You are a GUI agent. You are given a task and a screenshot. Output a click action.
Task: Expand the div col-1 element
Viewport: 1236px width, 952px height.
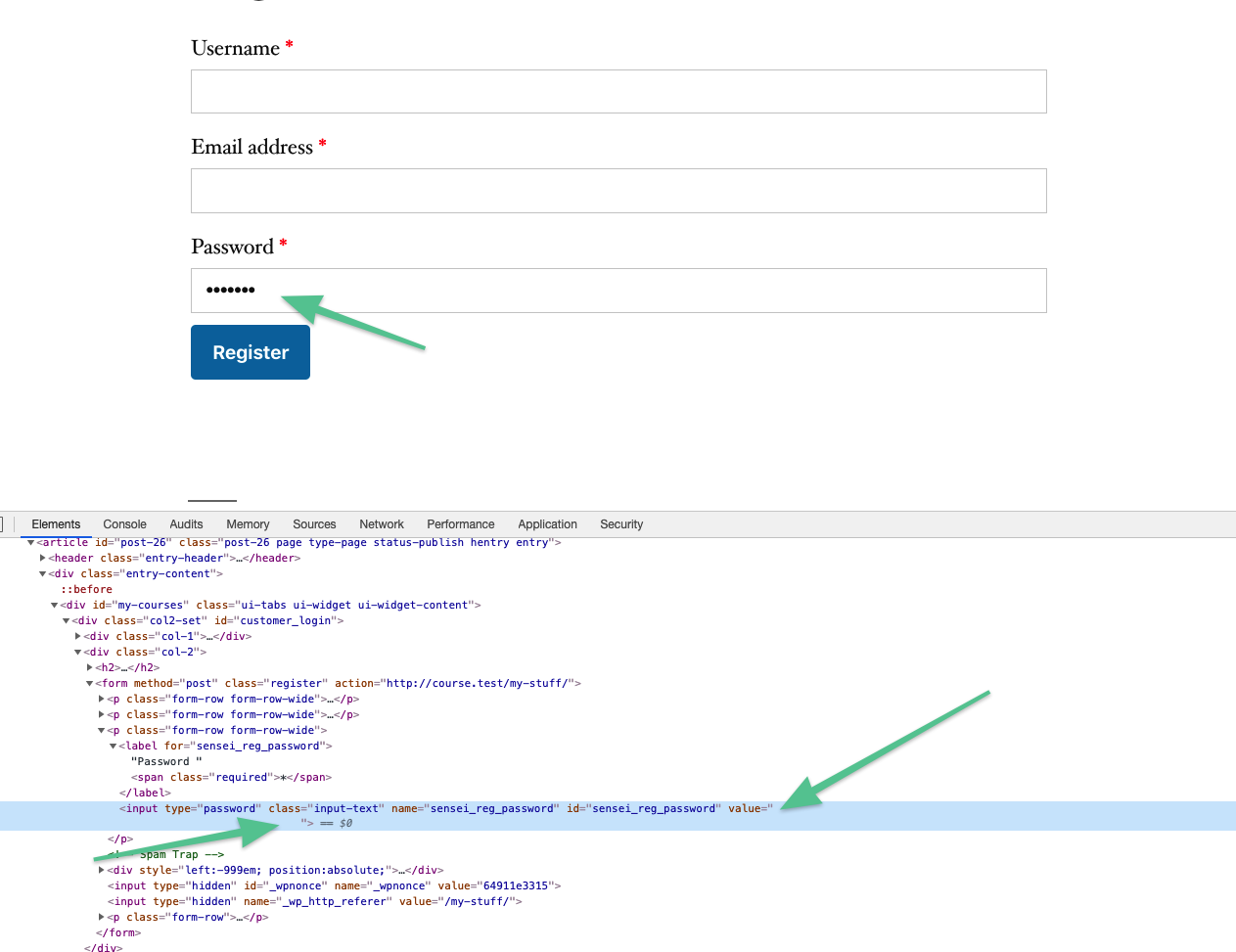click(77, 636)
